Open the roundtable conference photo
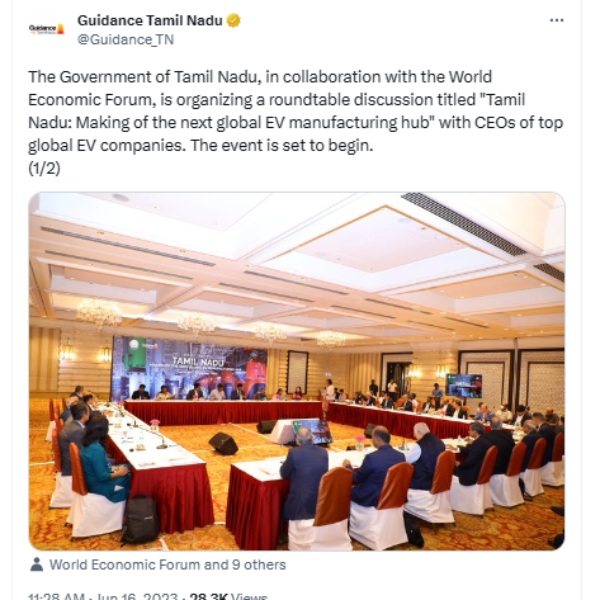This screenshot has height=600, width=600. click(297, 371)
